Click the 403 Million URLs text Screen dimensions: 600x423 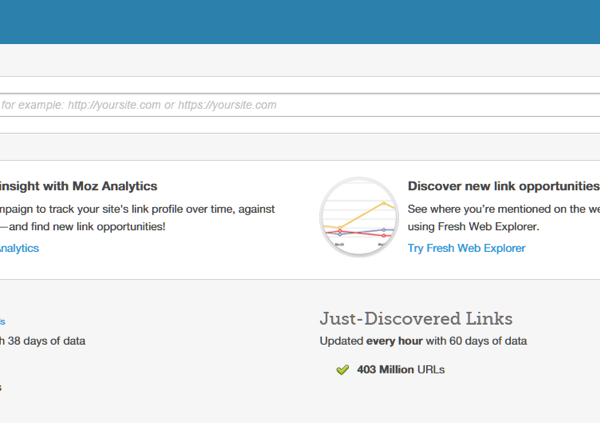pyautogui.click(x=400, y=370)
